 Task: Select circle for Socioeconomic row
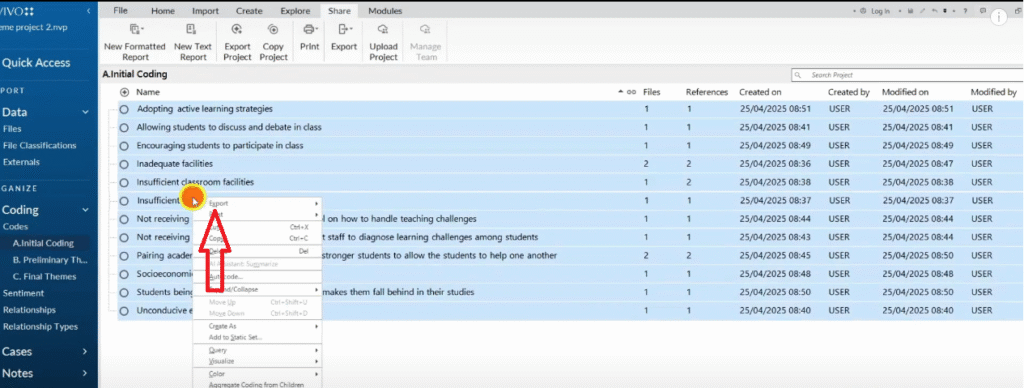coord(124,274)
